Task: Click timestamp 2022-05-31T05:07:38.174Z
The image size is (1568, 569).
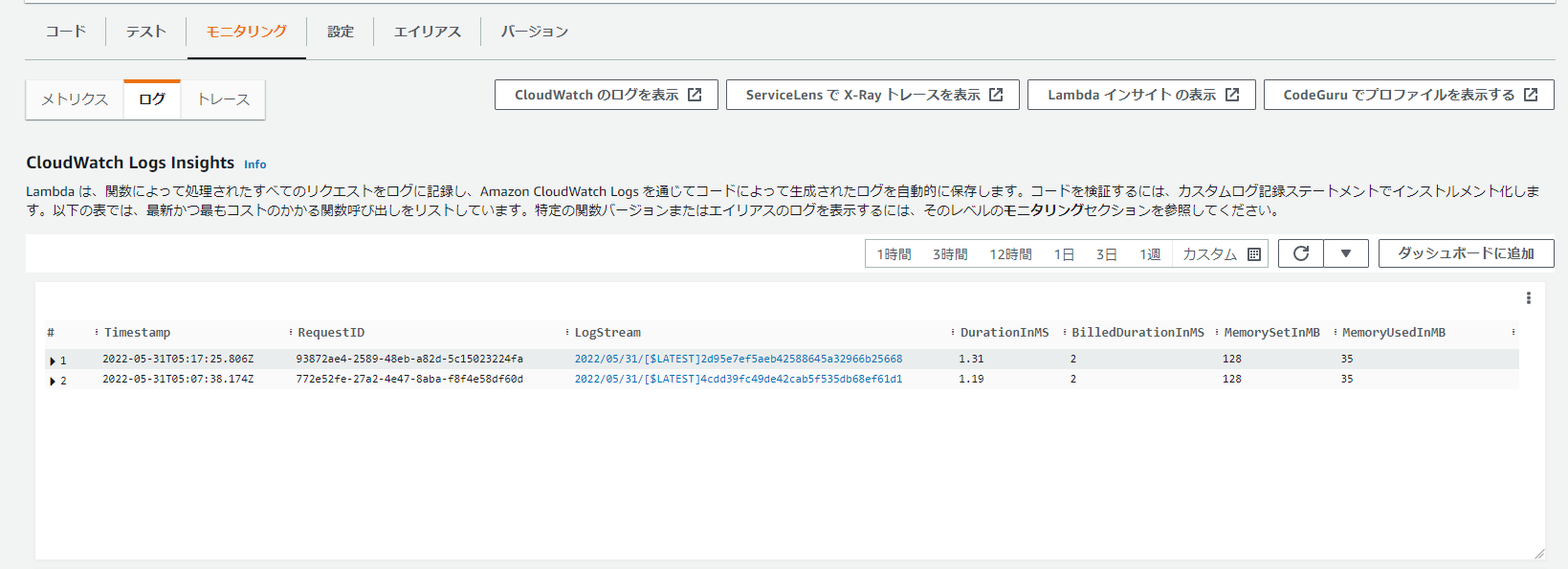Action: click(x=178, y=380)
